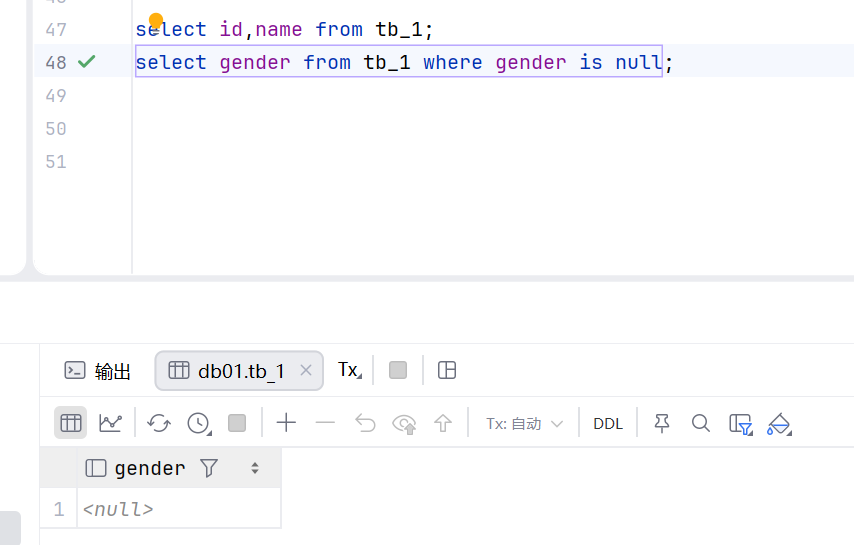Open the column filter table icon
This screenshot has width=854, height=545.
coord(741,424)
